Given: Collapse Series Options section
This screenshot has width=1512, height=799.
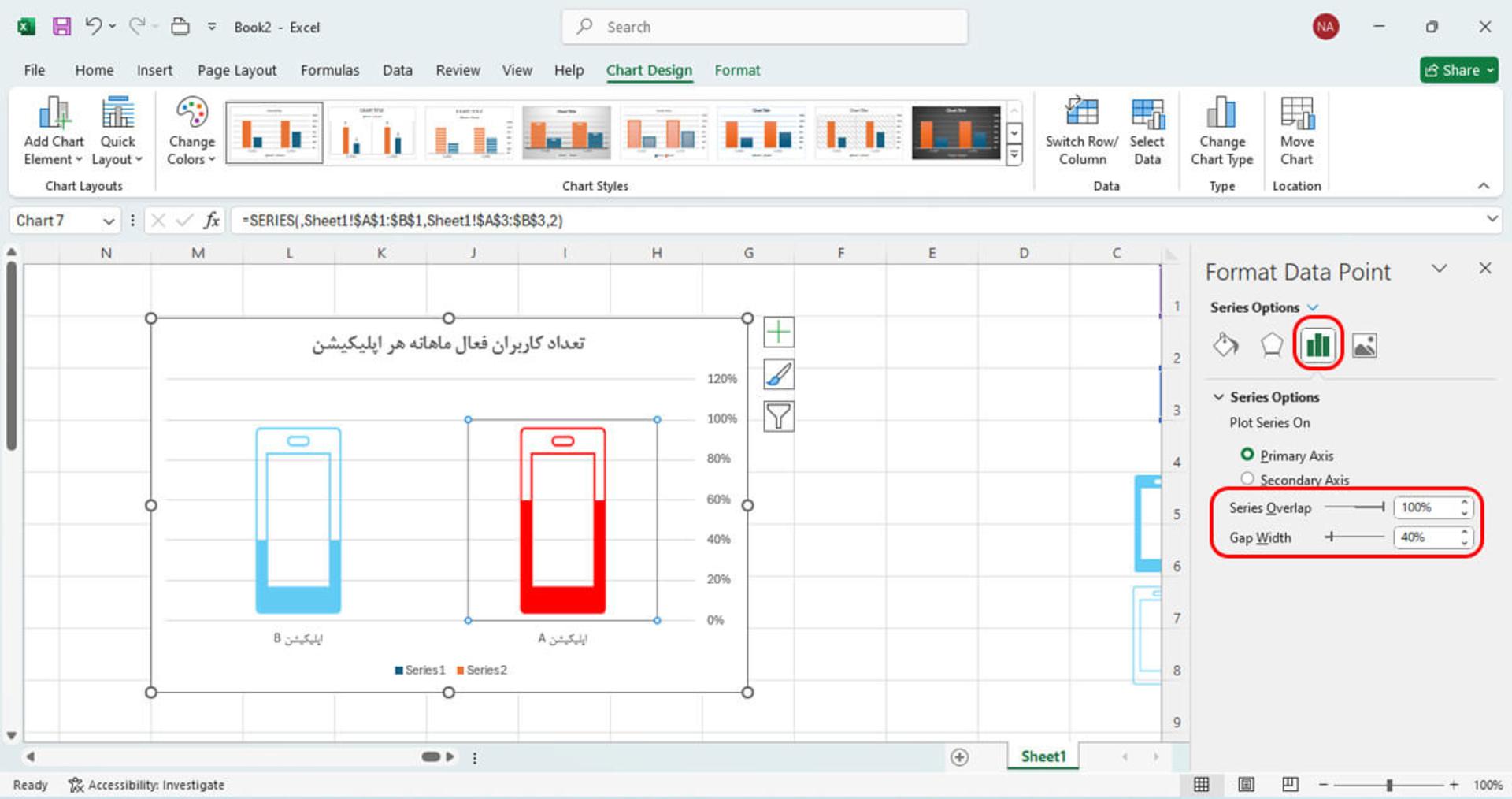Looking at the screenshot, I should (1218, 397).
